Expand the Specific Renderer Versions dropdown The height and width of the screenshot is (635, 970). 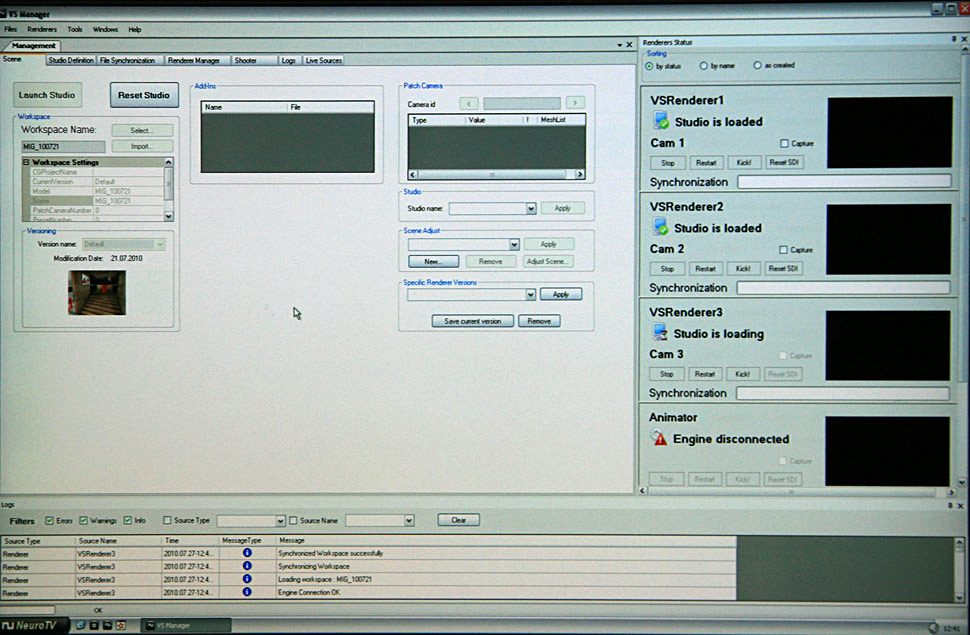tap(529, 295)
